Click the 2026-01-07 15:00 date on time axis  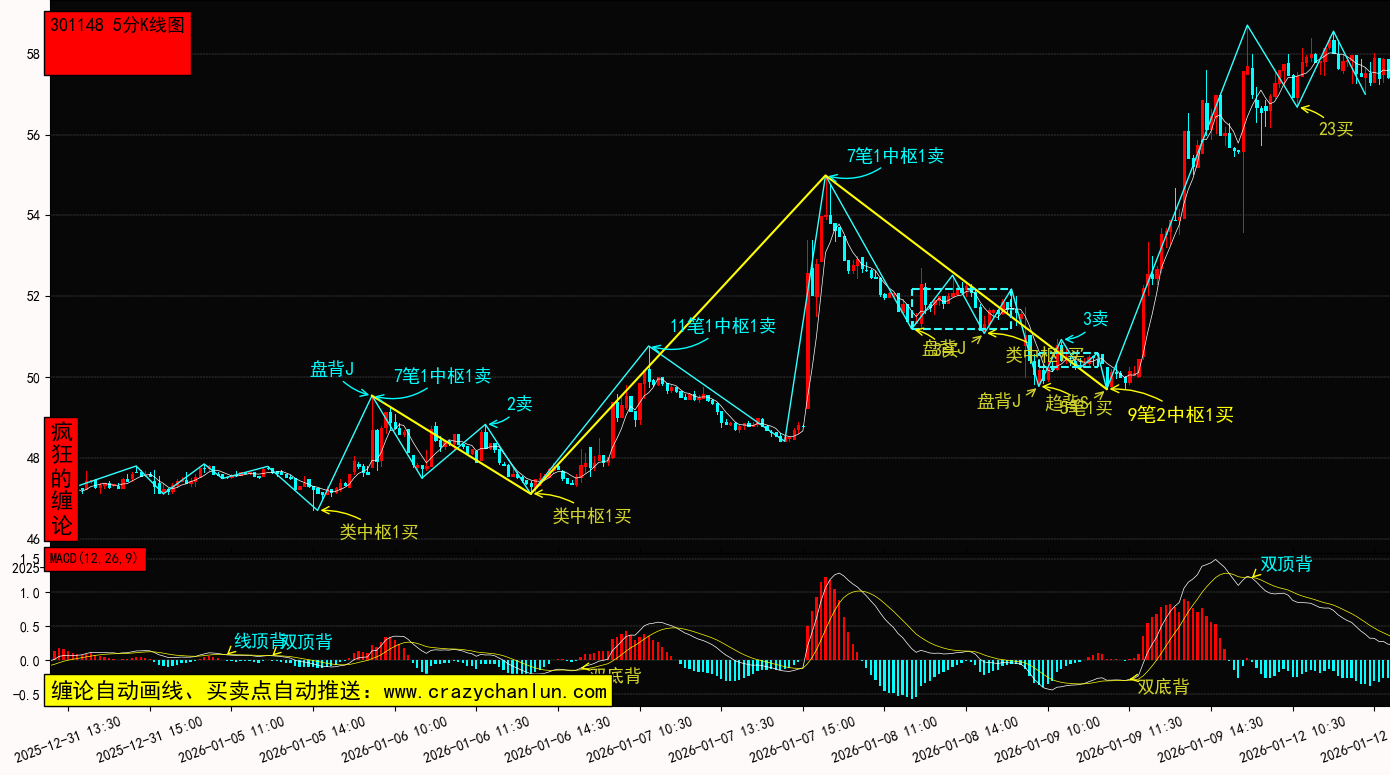pos(802,737)
